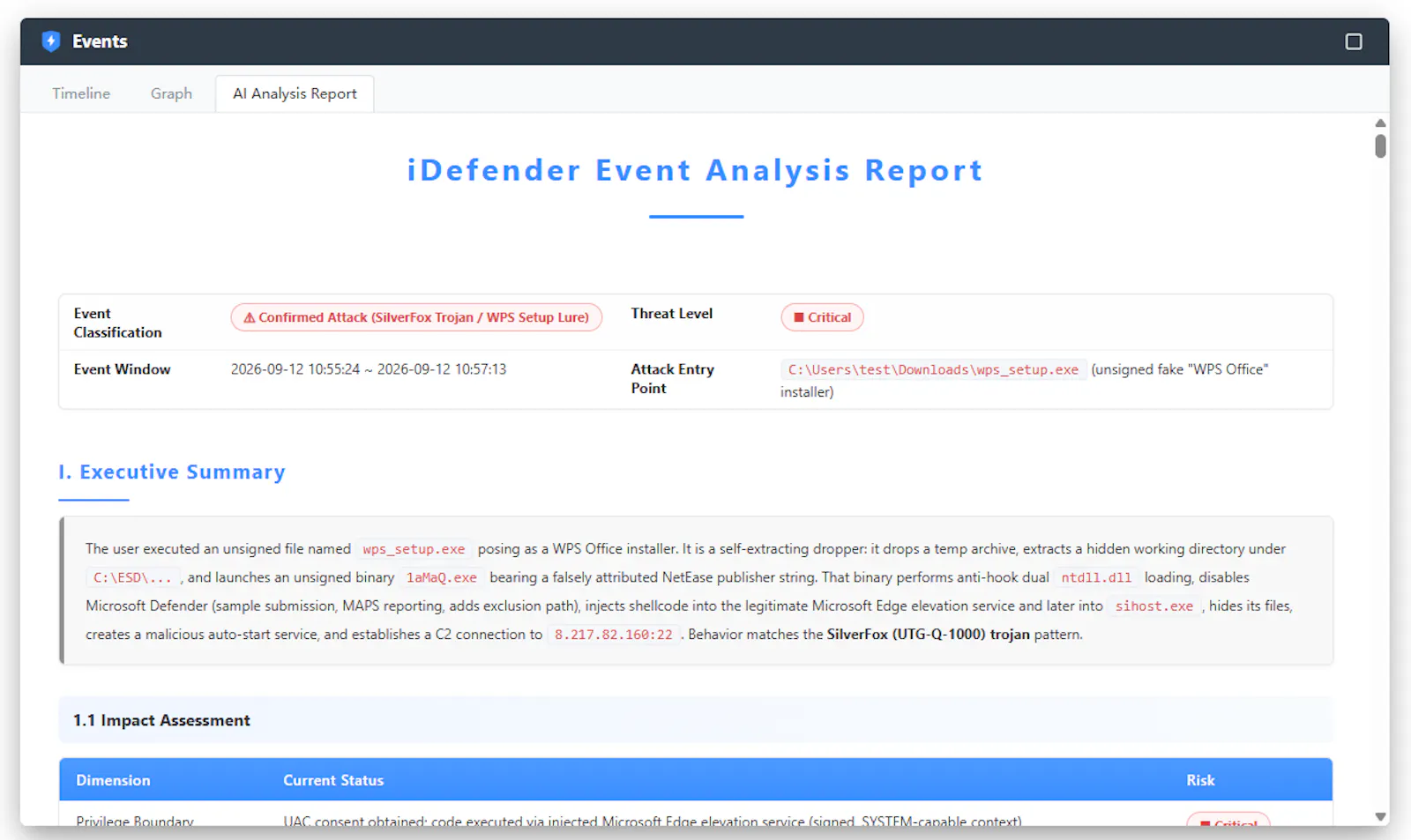Click the Critical threat level badge
The image size is (1411, 840).
point(822,317)
